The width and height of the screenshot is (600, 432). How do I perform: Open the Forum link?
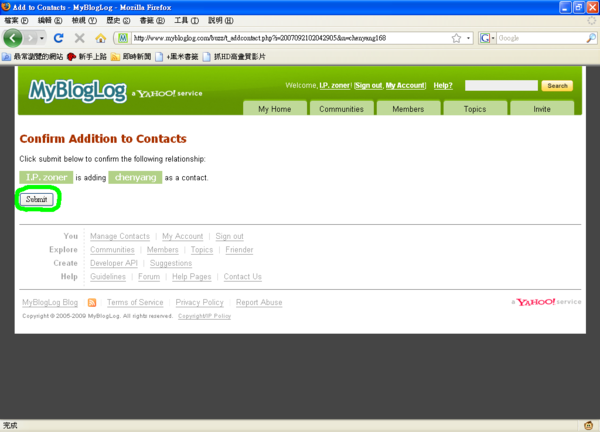coord(149,276)
